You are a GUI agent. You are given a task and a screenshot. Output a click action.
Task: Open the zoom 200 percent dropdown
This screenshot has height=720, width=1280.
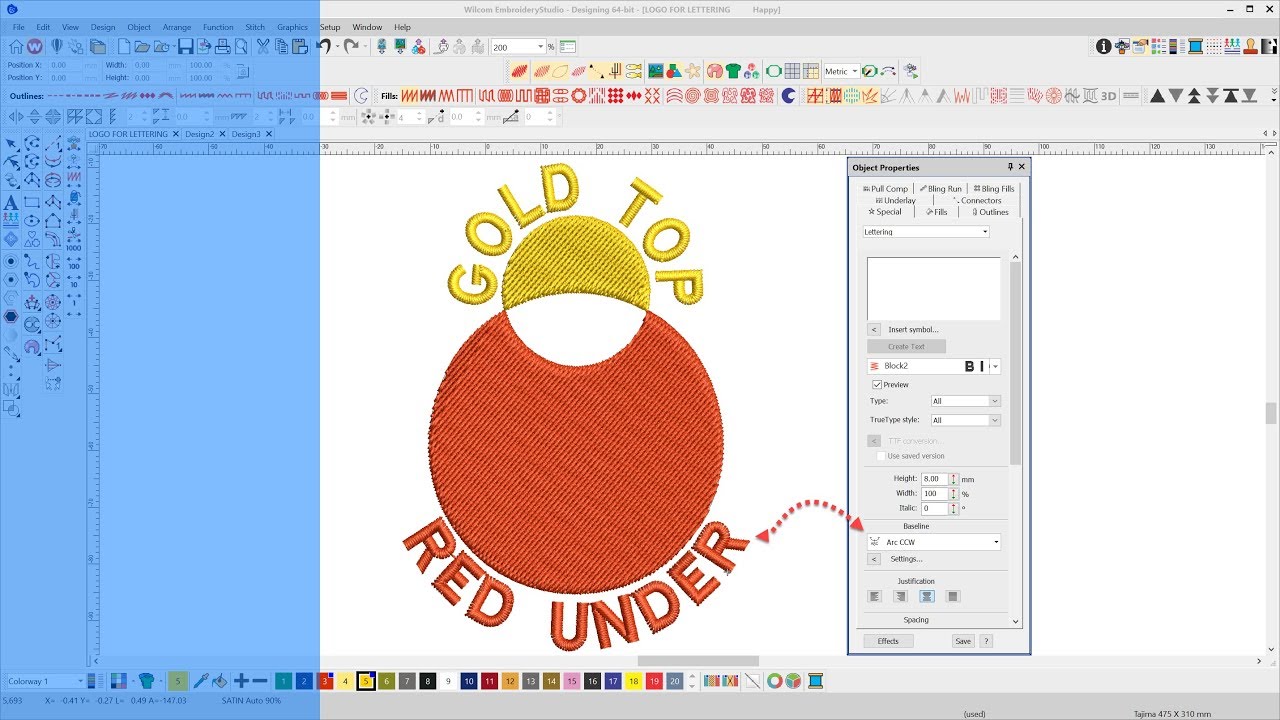[541, 47]
